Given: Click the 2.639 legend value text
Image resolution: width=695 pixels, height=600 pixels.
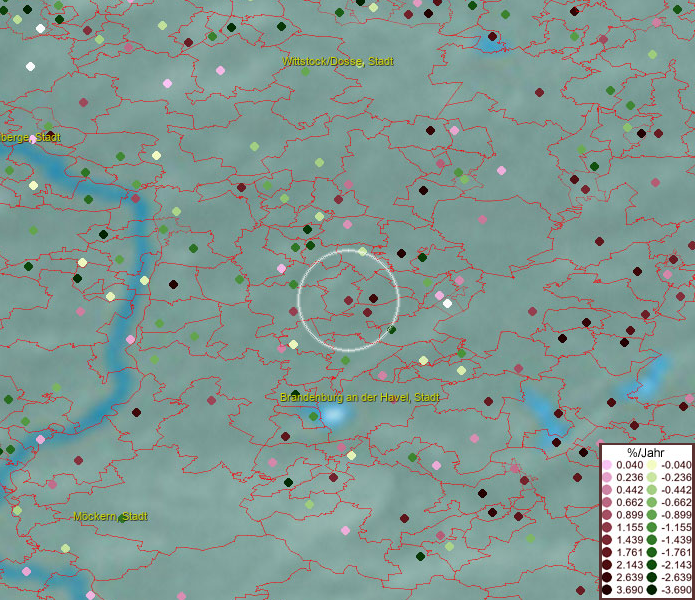Looking at the screenshot, I should click(x=630, y=578).
